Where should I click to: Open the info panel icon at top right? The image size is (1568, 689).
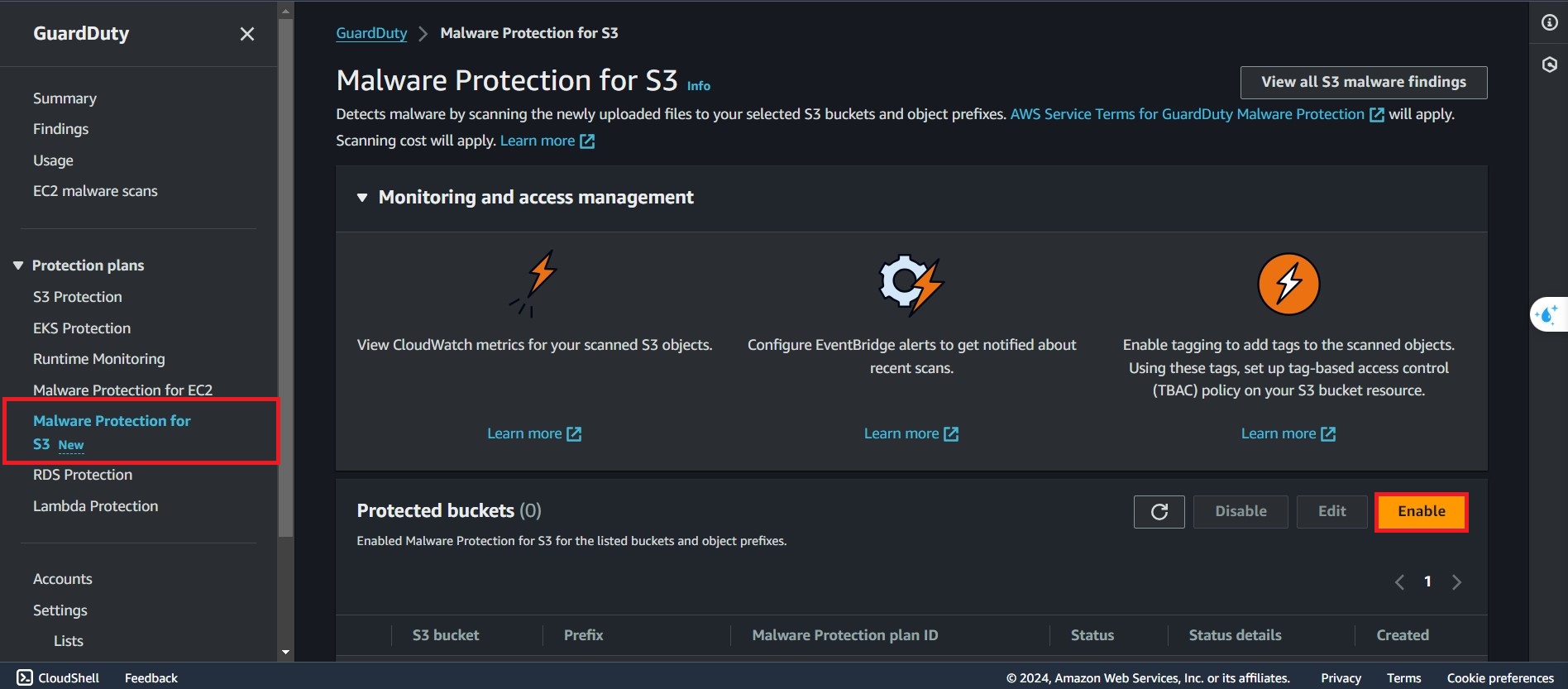coord(1549,22)
